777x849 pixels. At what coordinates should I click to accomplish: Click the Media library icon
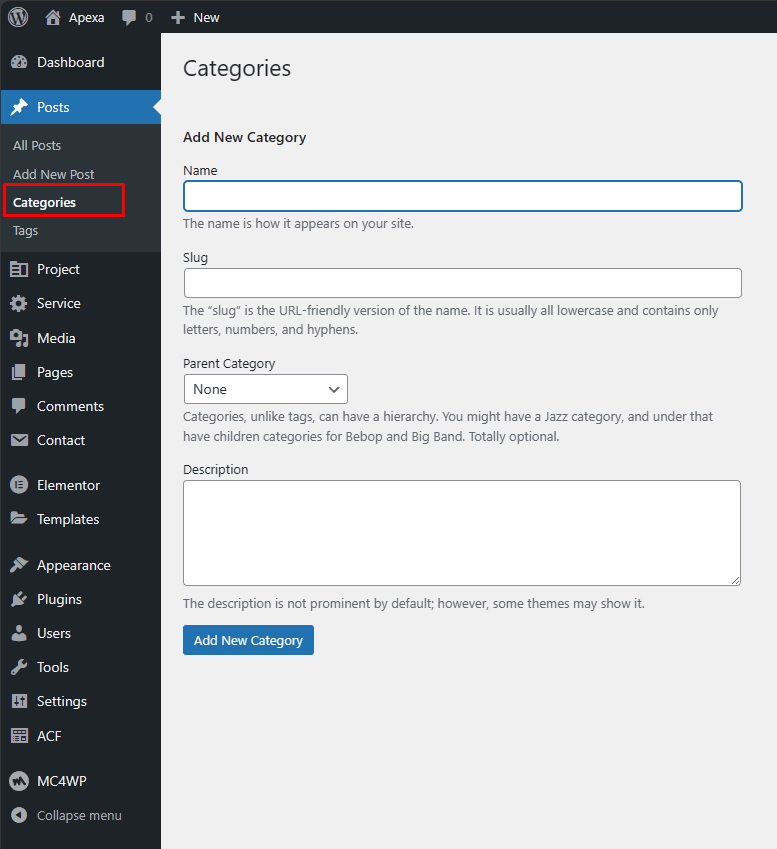coord(18,338)
